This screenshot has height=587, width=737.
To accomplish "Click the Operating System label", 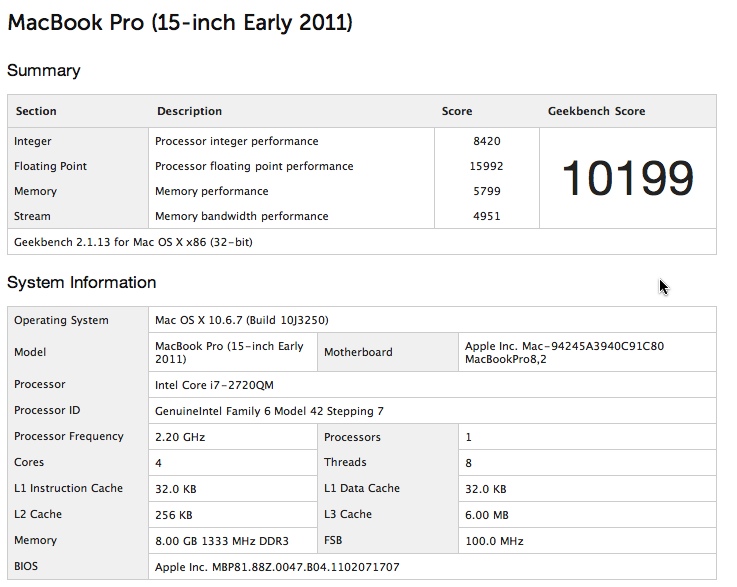I will coord(61,320).
